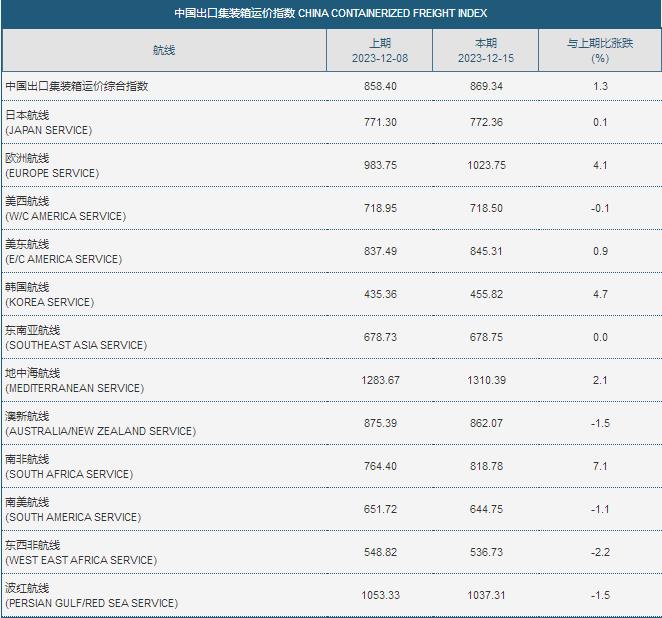Select the South Africa change value 7.1

pyautogui.click(x=600, y=466)
